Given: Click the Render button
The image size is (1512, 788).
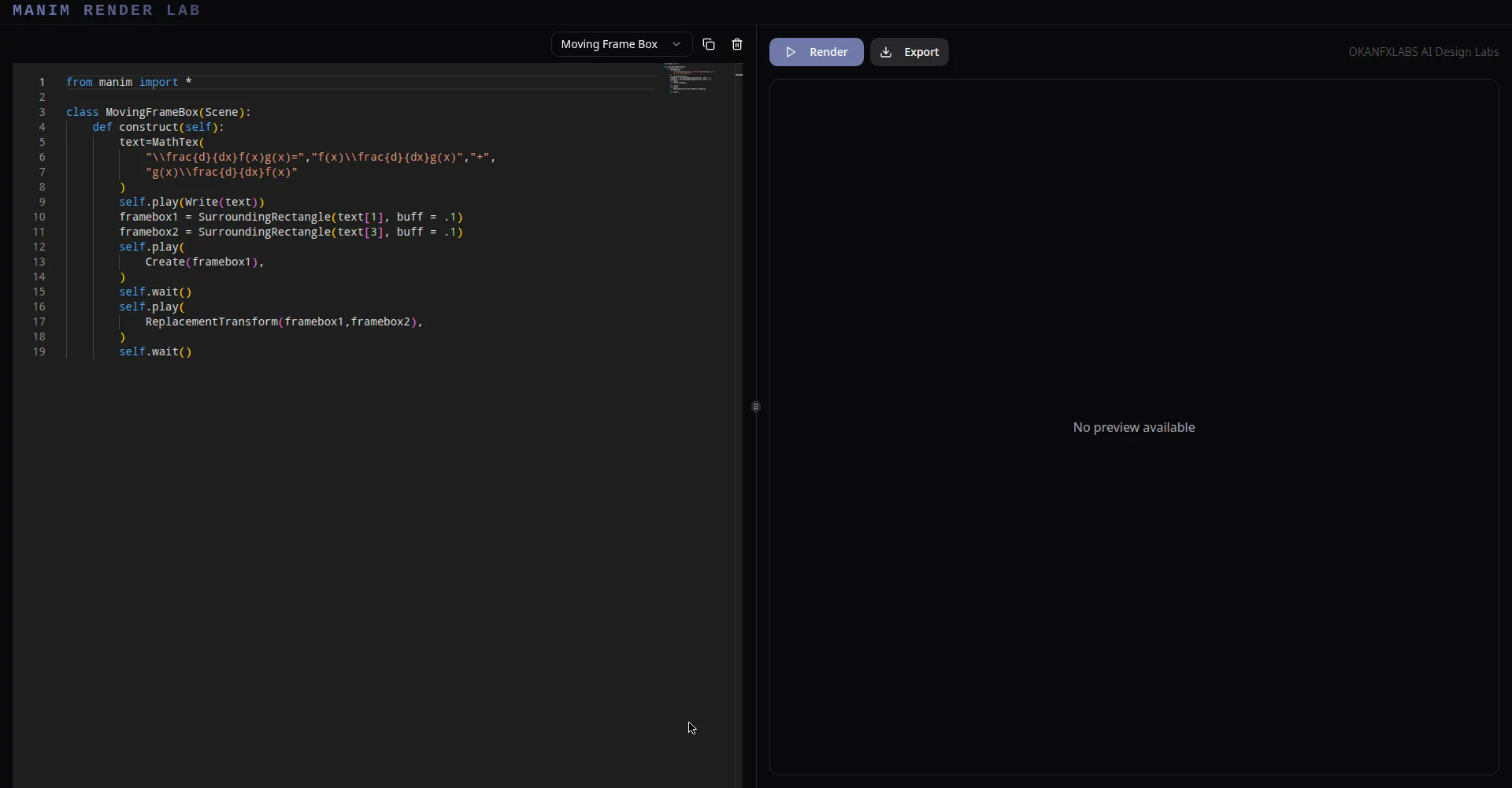Looking at the screenshot, I should 817,52.
